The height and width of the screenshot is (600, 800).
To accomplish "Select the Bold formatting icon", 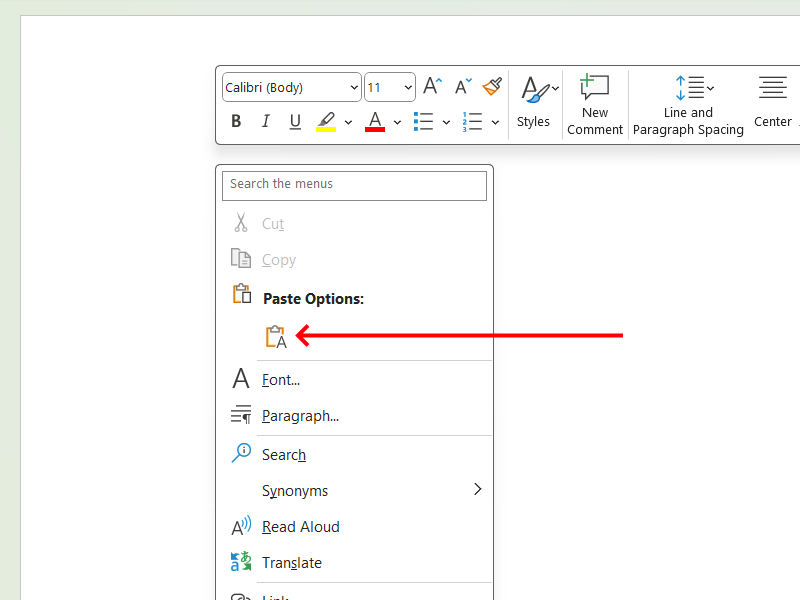I will (236, 121).
